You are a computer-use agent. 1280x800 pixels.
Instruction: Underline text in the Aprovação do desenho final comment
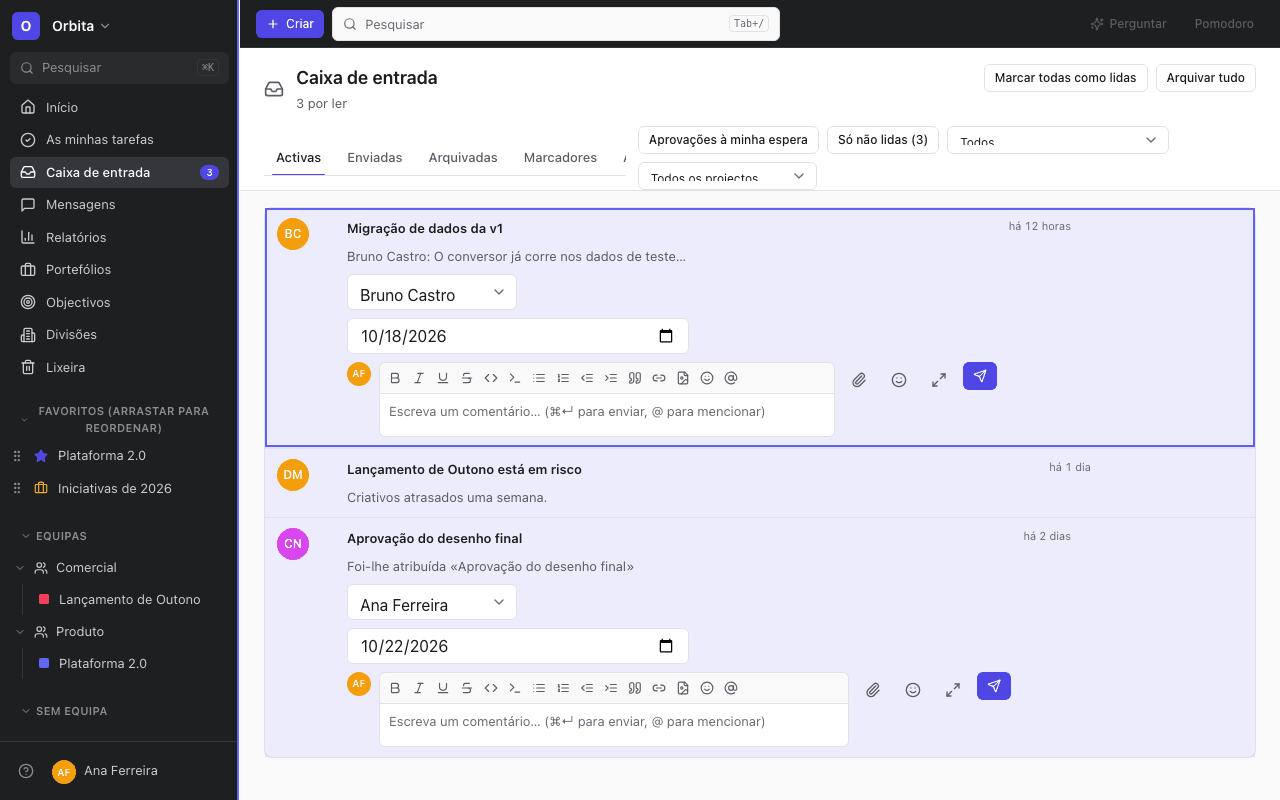point(443,688)
